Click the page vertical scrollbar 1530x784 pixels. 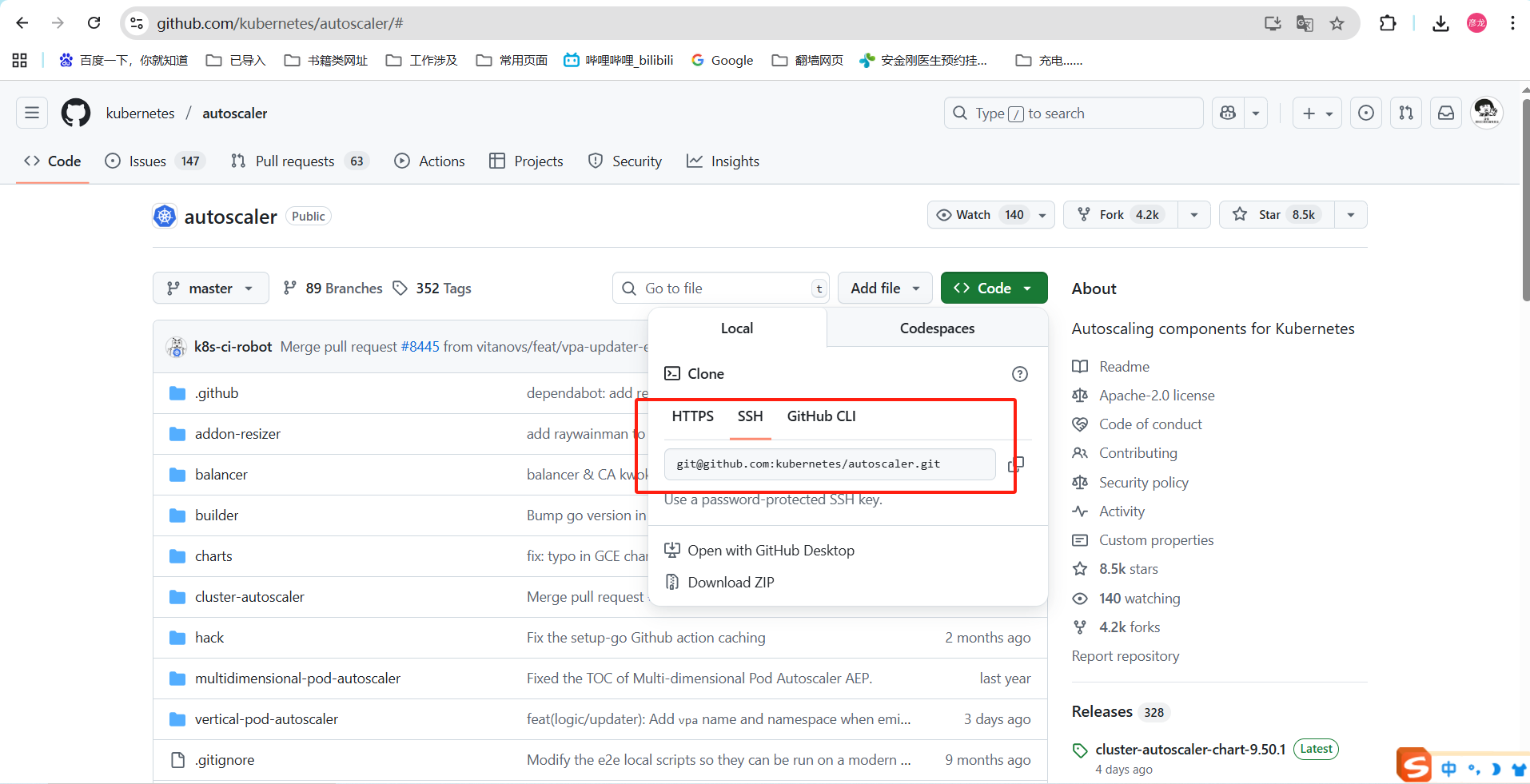coord(1525,200)
